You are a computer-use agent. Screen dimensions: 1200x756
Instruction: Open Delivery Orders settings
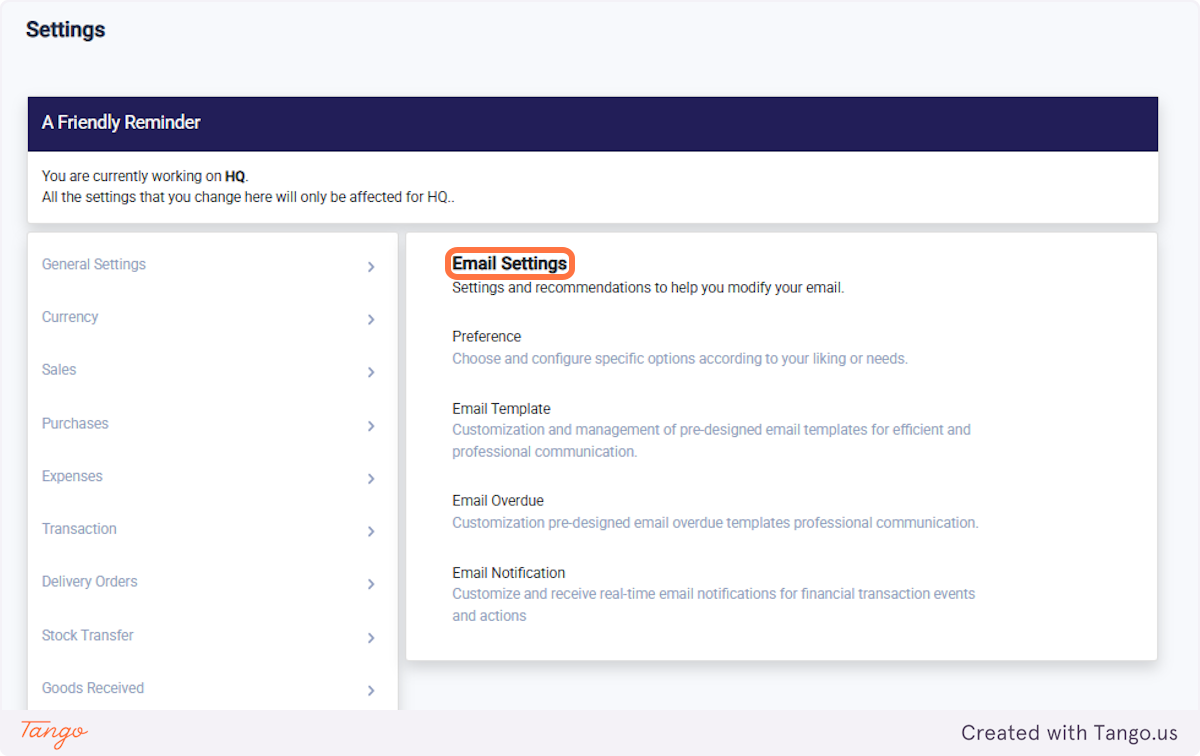90,582
